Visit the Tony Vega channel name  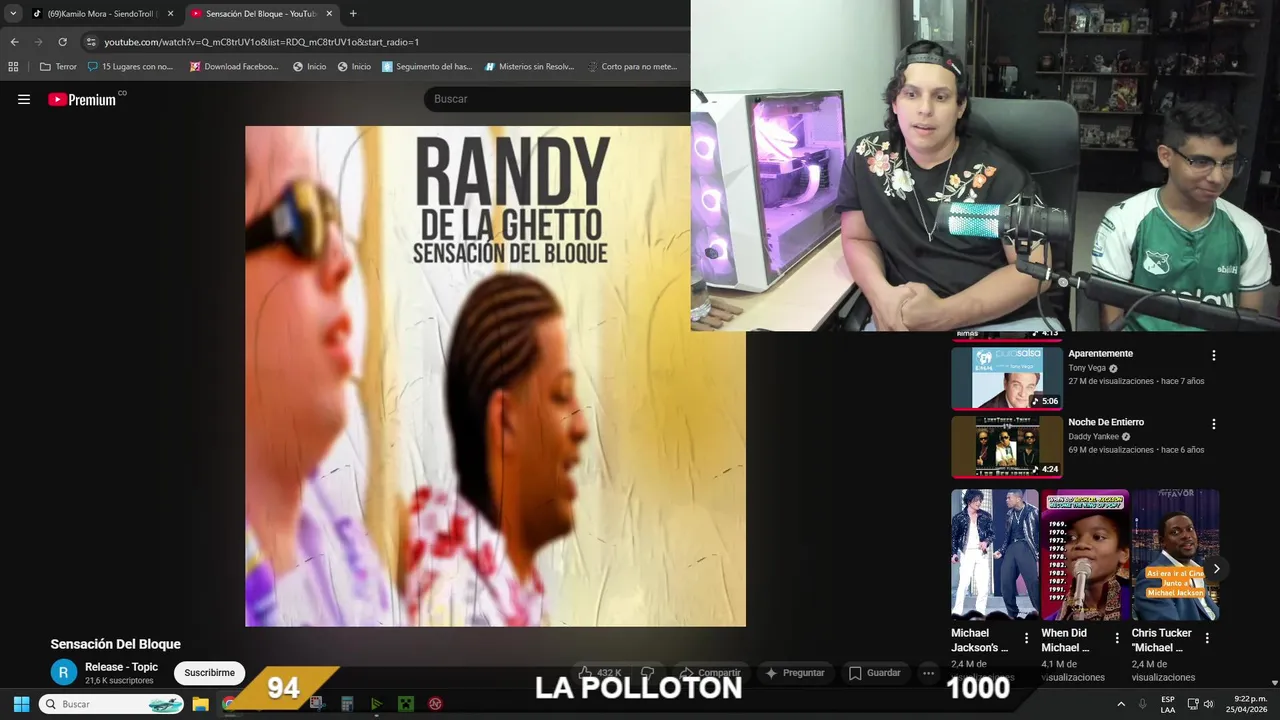1088,368
